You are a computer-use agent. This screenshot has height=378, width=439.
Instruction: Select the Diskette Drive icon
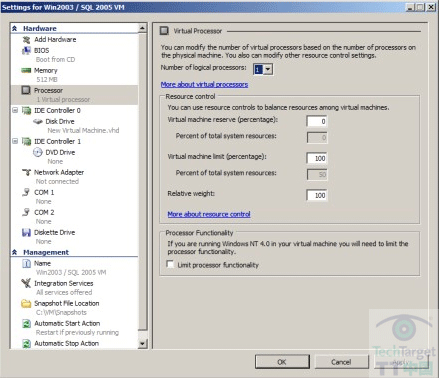pos(26,232)
